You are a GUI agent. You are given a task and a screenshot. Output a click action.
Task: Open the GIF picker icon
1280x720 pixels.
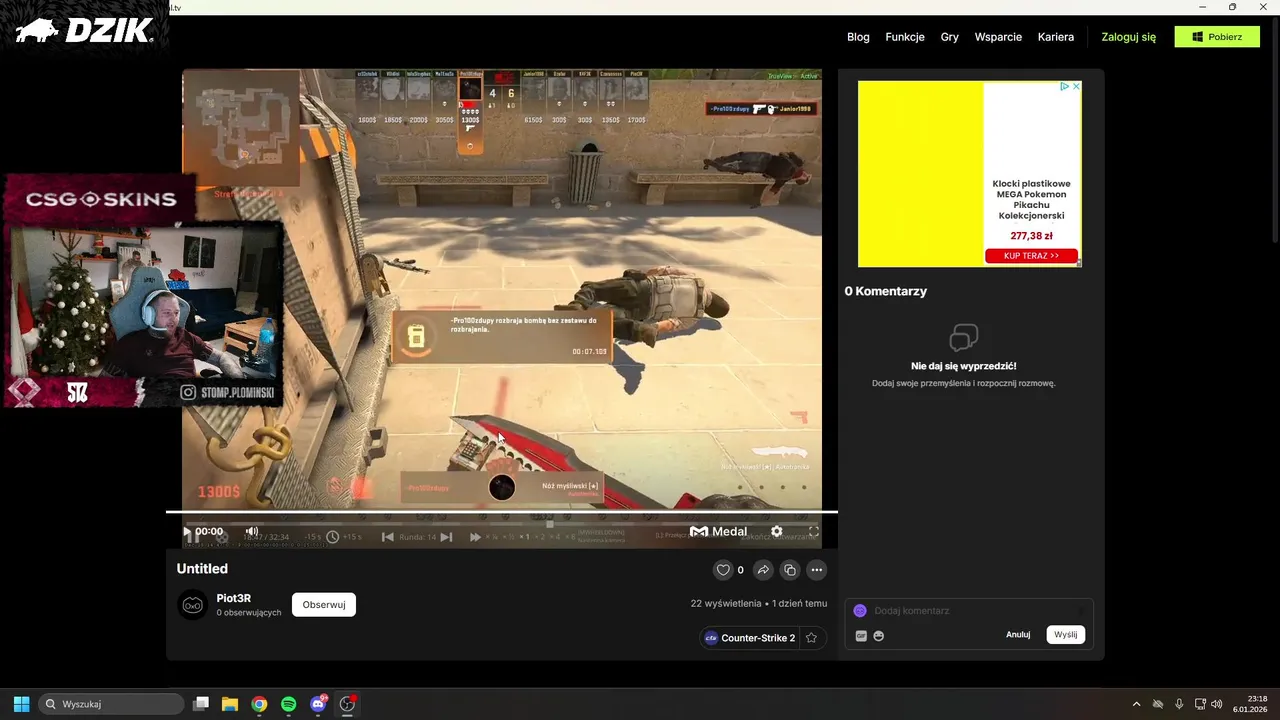(x=861, y=636)
